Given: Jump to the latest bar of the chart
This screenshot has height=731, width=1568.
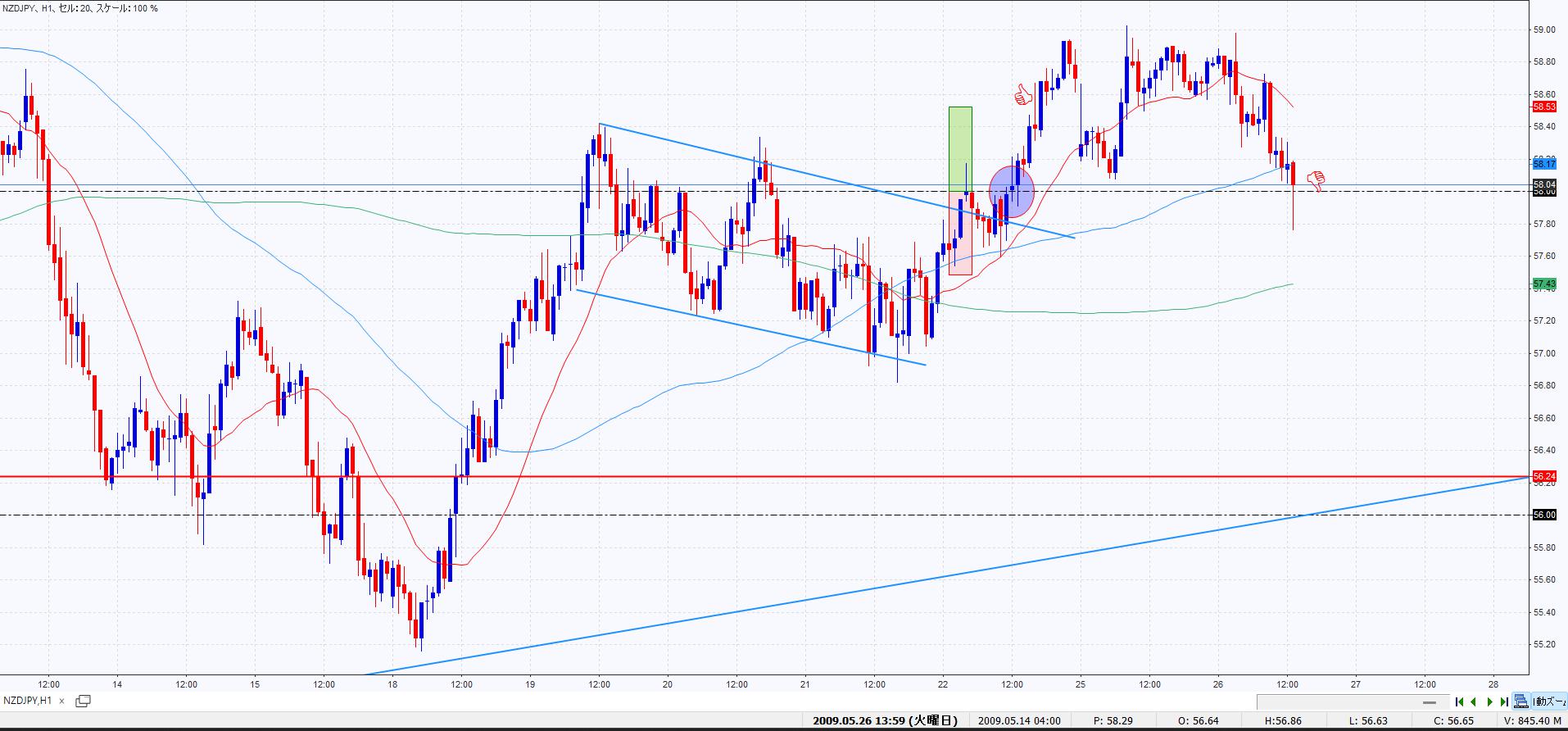Looking at the screenshot, I should 1504,701.
